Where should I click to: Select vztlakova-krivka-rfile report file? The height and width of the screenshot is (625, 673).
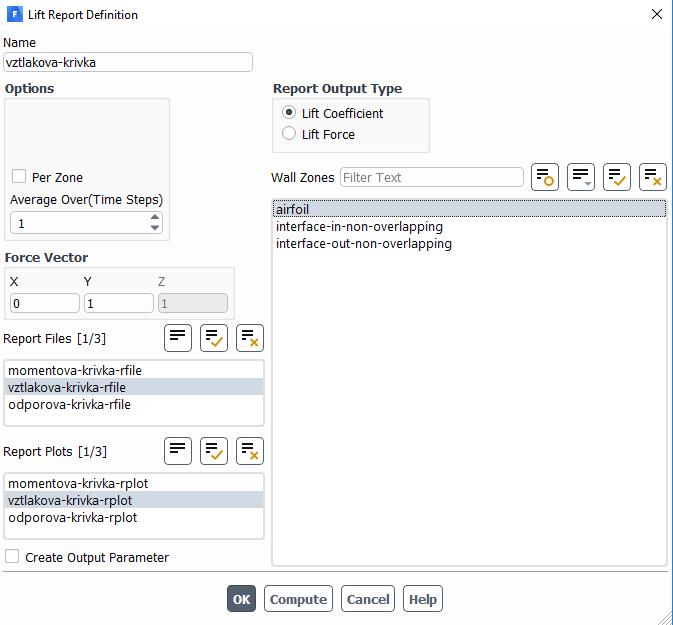coord(134,387)
